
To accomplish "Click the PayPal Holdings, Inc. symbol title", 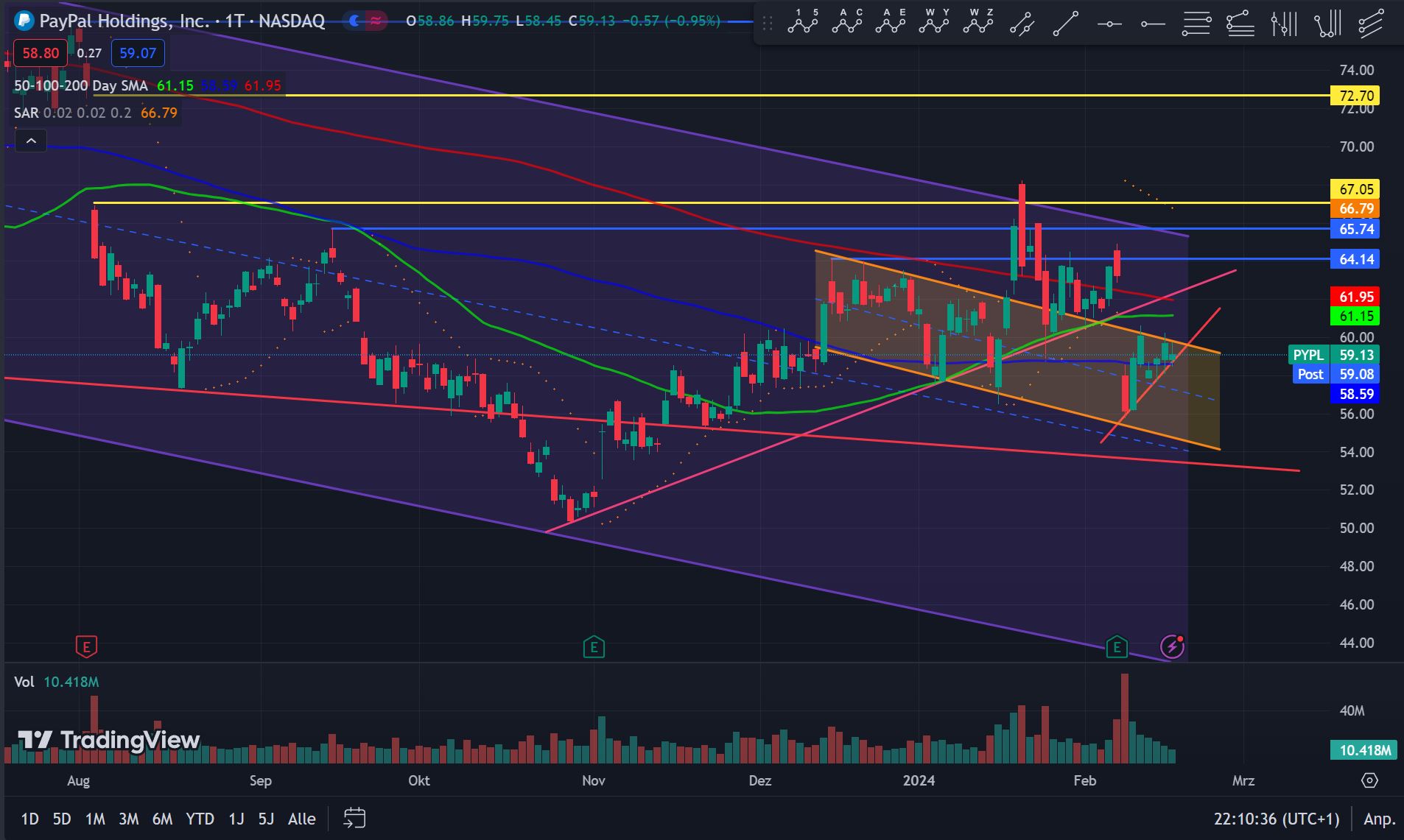I will (x=124, y=21).
